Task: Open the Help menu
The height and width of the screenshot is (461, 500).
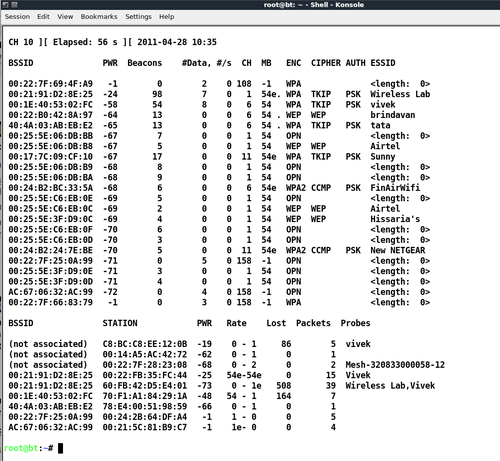Action: point(167,17)
